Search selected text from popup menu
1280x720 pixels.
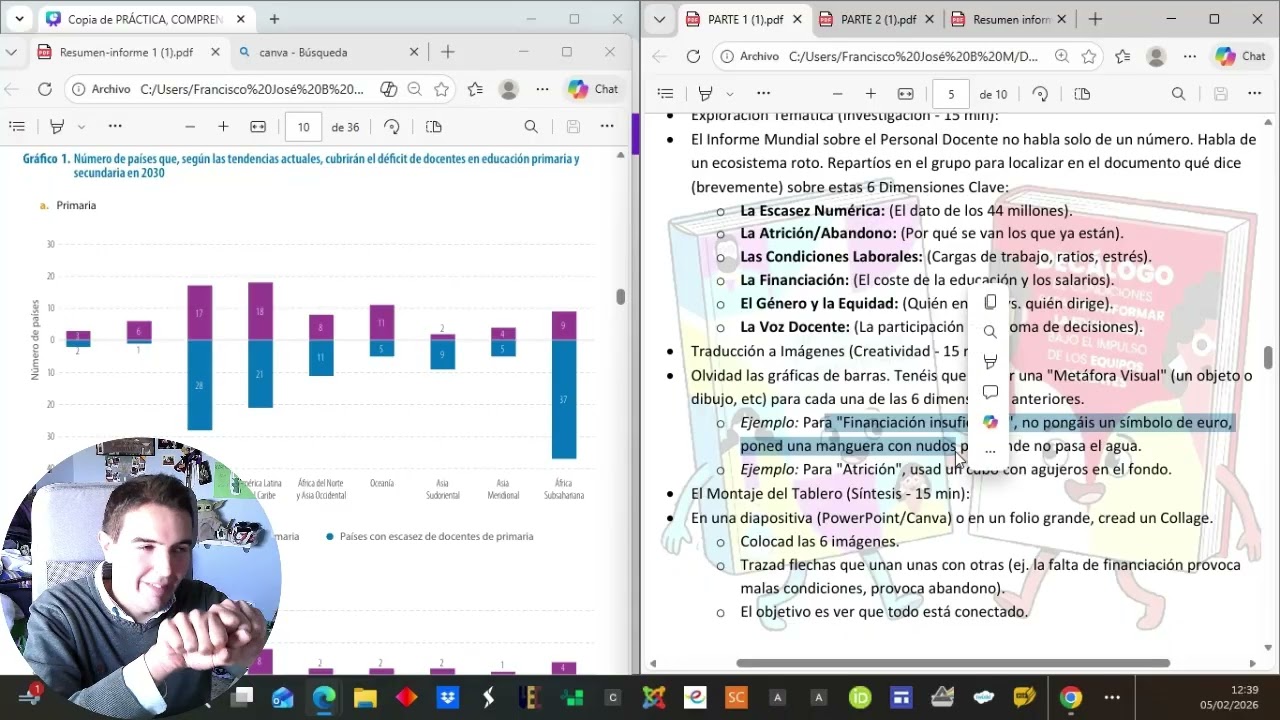pos(990,332)
